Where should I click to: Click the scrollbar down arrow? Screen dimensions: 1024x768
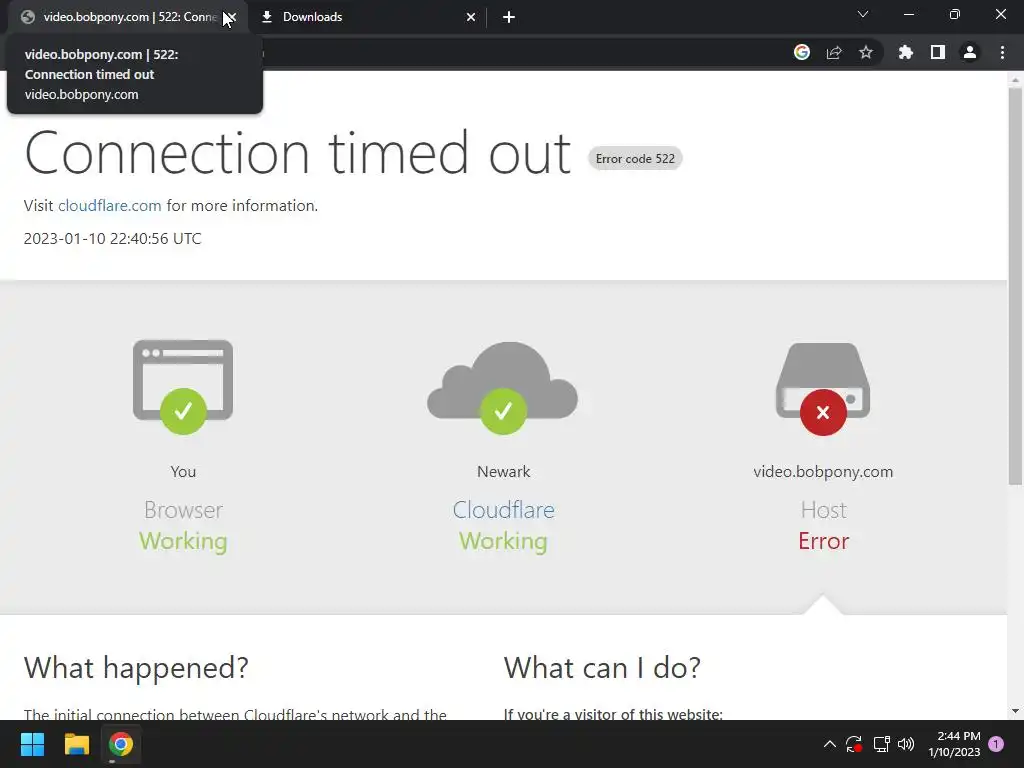(x=1015, y=711)
